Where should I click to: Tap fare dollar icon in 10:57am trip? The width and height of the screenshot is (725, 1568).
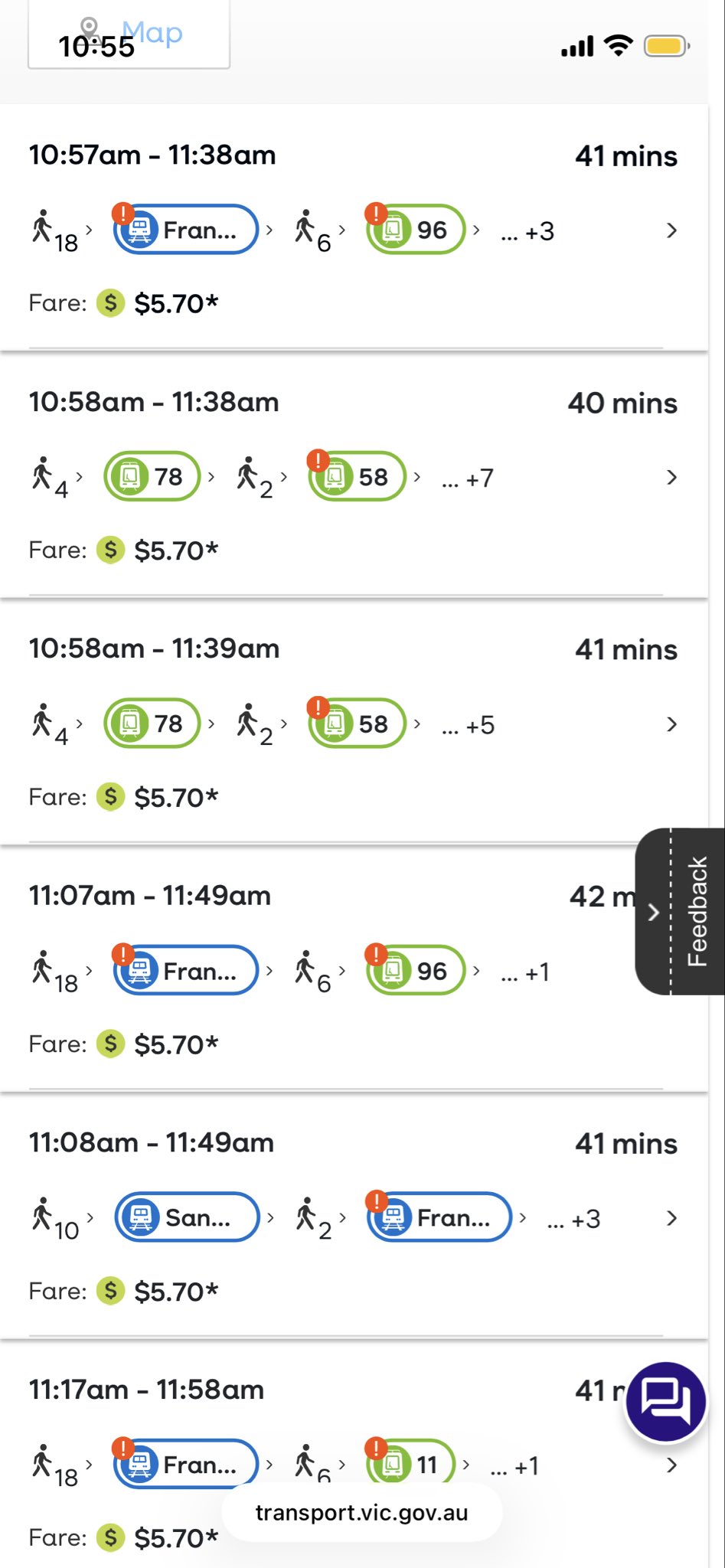pos(110,303)
